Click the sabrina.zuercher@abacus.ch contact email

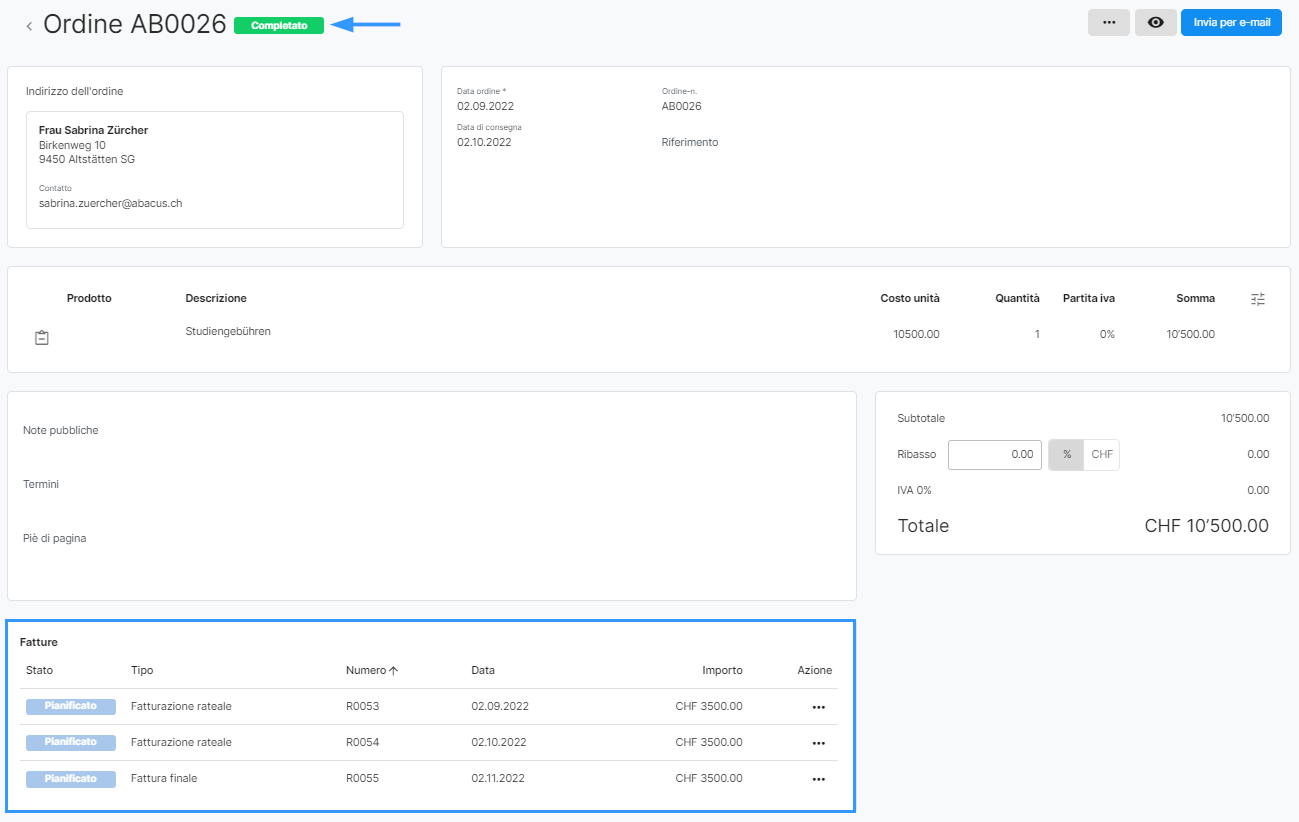tap(110, 203)
